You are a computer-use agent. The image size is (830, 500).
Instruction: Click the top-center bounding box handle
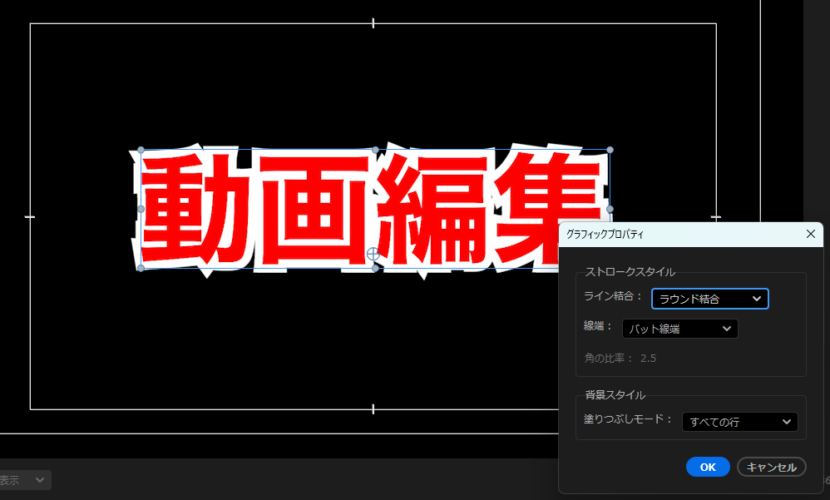tap(375, 150)
